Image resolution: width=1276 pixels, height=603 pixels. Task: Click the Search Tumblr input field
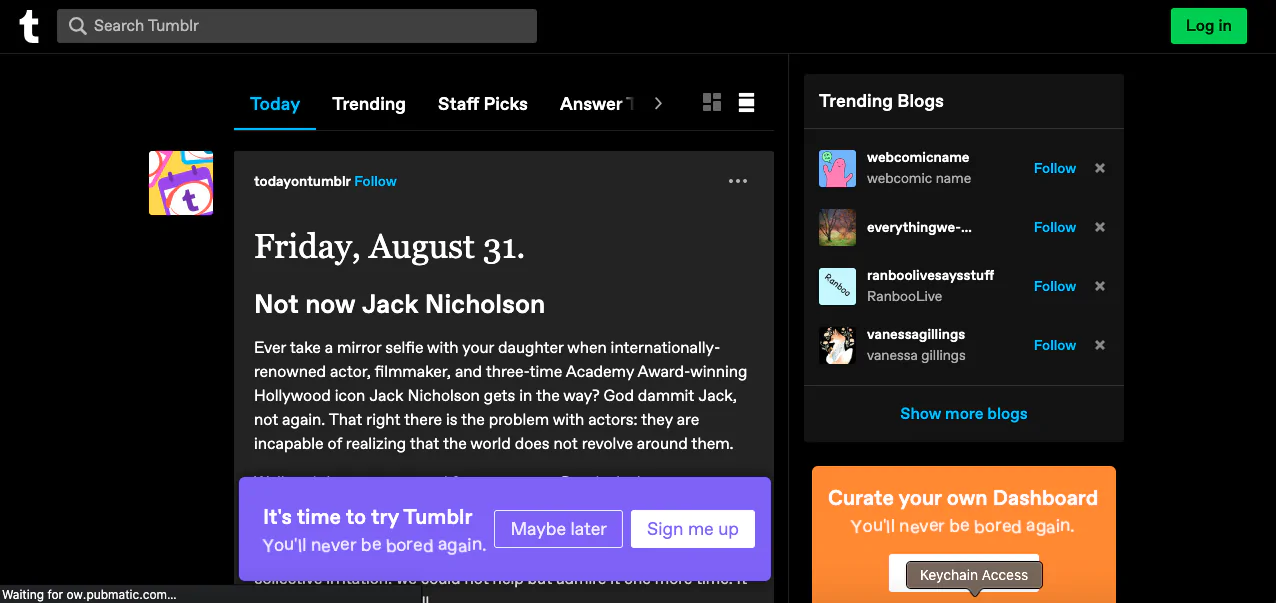tap(297, 26)
